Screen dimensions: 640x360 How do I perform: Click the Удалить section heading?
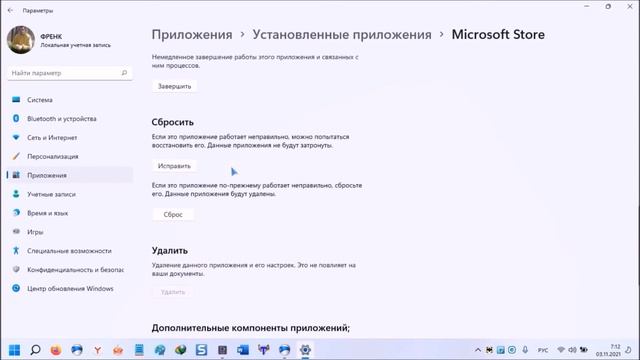click(169, 250)
